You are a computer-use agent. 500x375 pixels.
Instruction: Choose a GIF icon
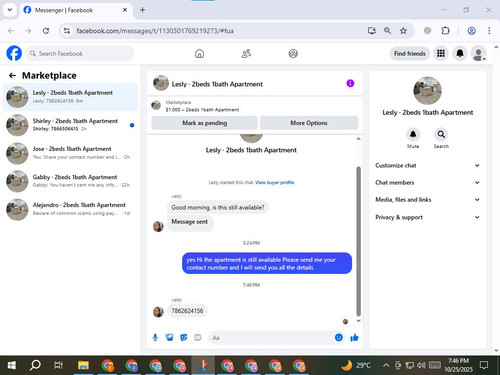pyautogui.click(x=198, y=338)
